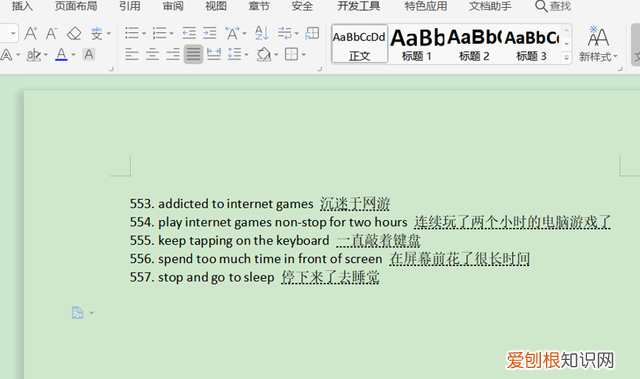Open the text effects dropdown arrow
This screenshot has height=379, width=640.
pos(18,55)
